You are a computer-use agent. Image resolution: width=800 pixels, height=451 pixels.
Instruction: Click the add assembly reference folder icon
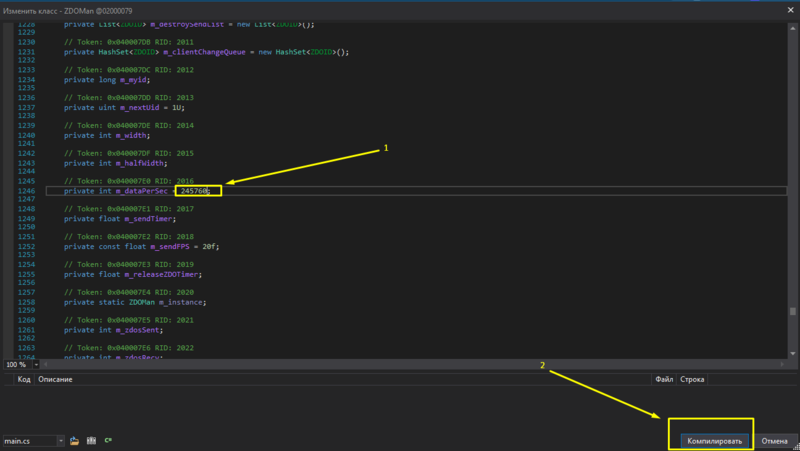click(x=76, y=440)
